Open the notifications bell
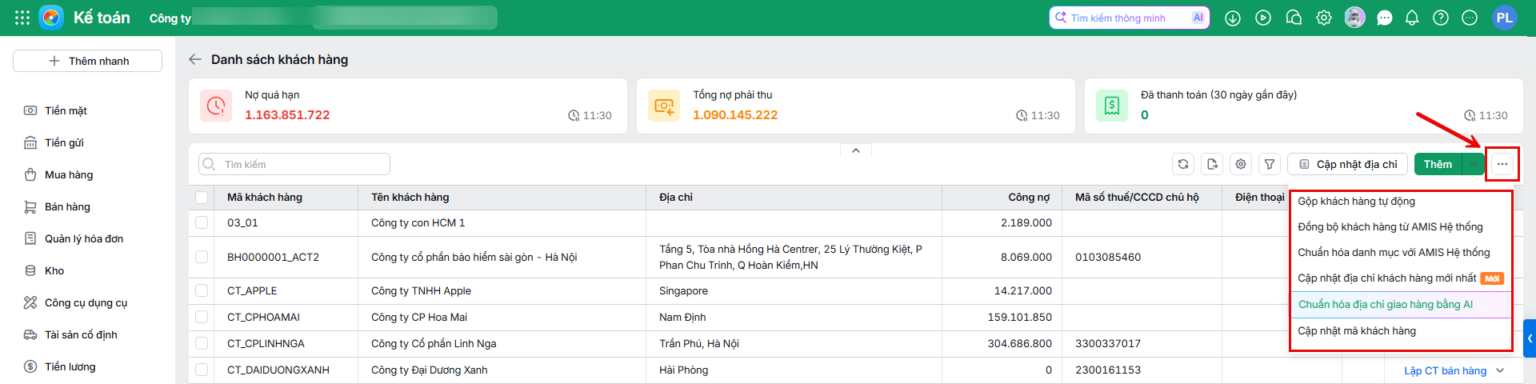The image size is (1536, 384). tap(1412, 18)
